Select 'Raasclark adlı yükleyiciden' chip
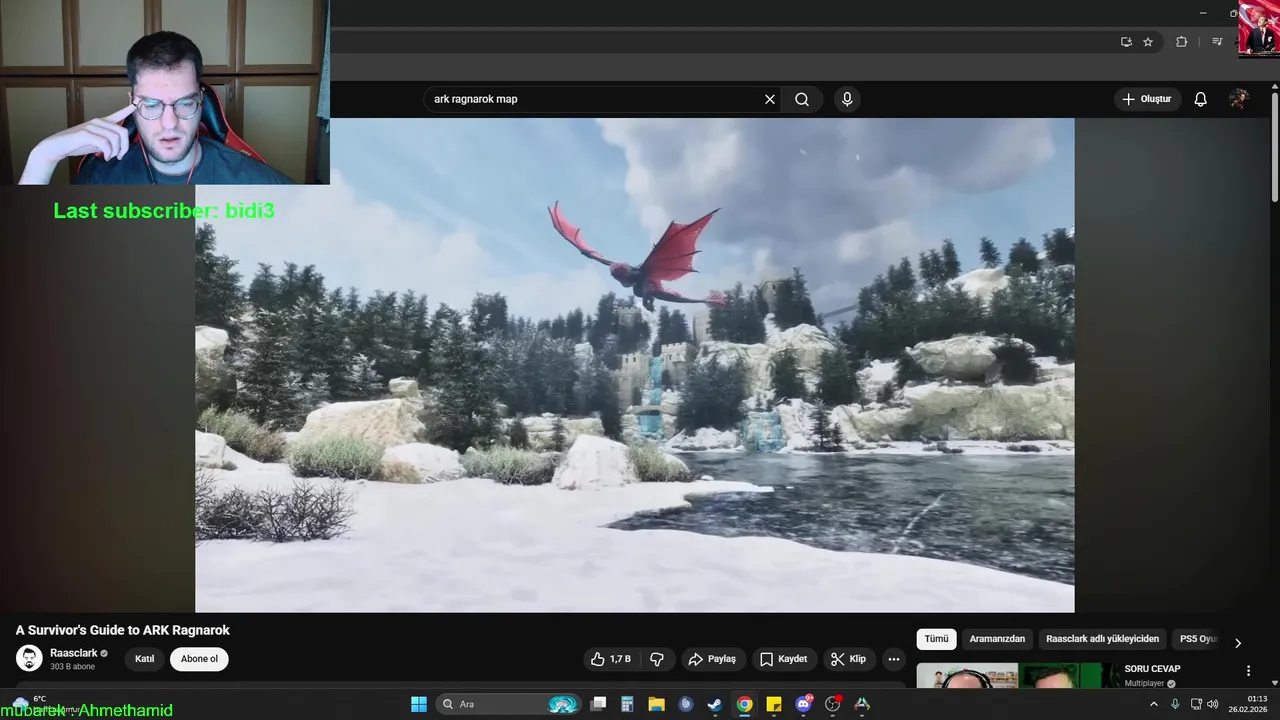This screenshot has width=1280, height=720. coord(1102,639)
